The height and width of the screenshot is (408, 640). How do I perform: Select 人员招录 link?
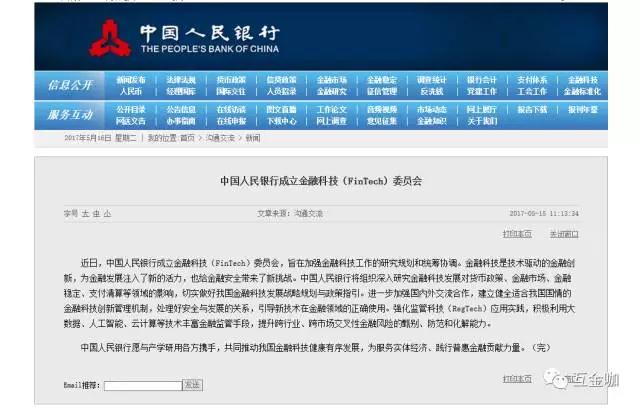point(281,92)
